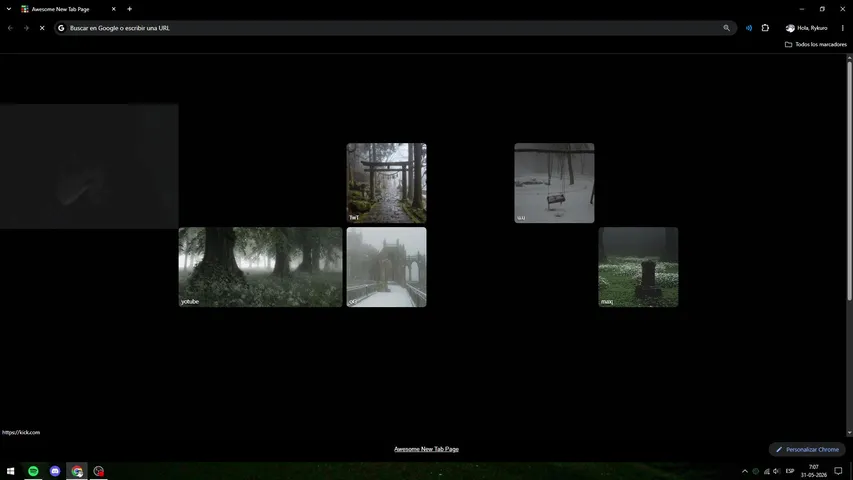This screenshot has width=853, height=480.
Task: Click the blue sound wave toolbar icon
Action: [x=749, y=28]
